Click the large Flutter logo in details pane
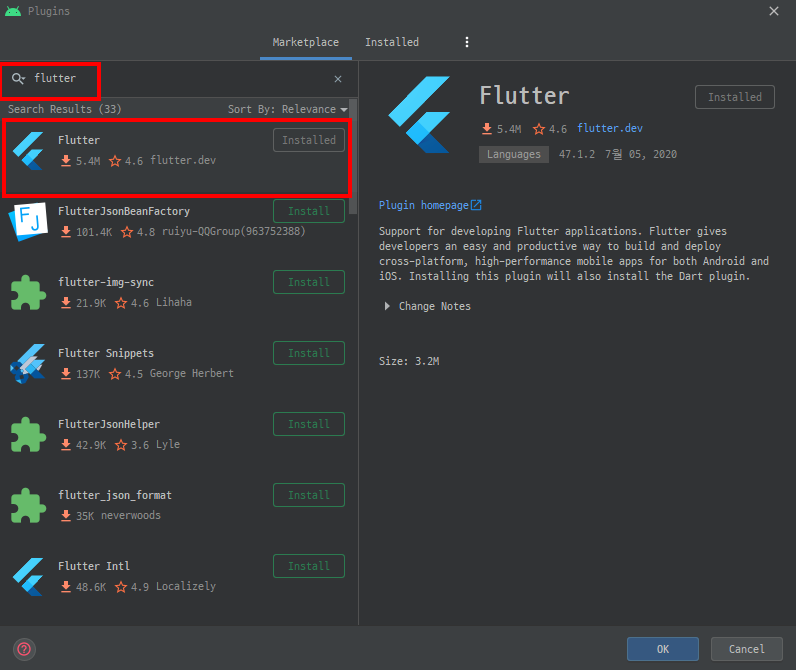 point(419,115)
